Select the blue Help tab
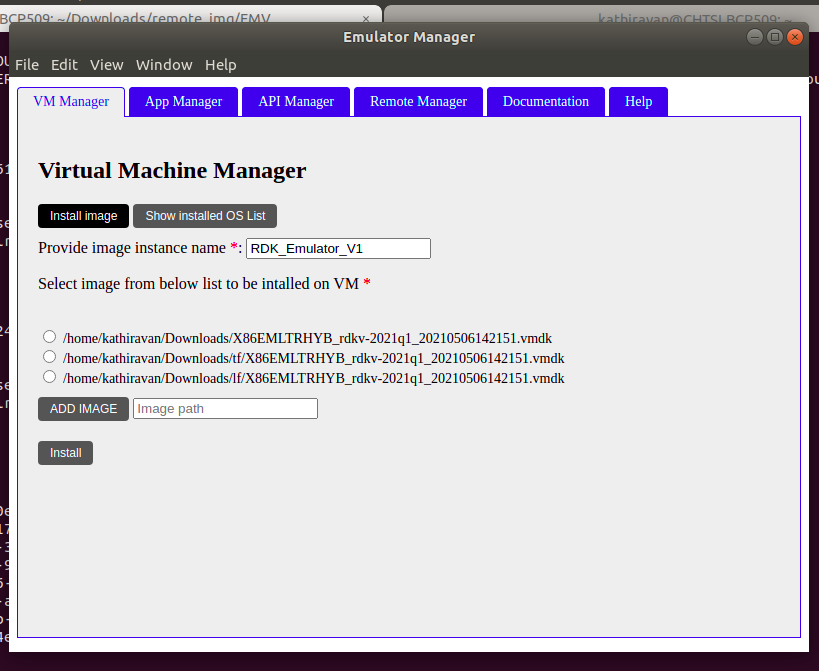This screenshot has width=819, height=671. tap(638, 101)
